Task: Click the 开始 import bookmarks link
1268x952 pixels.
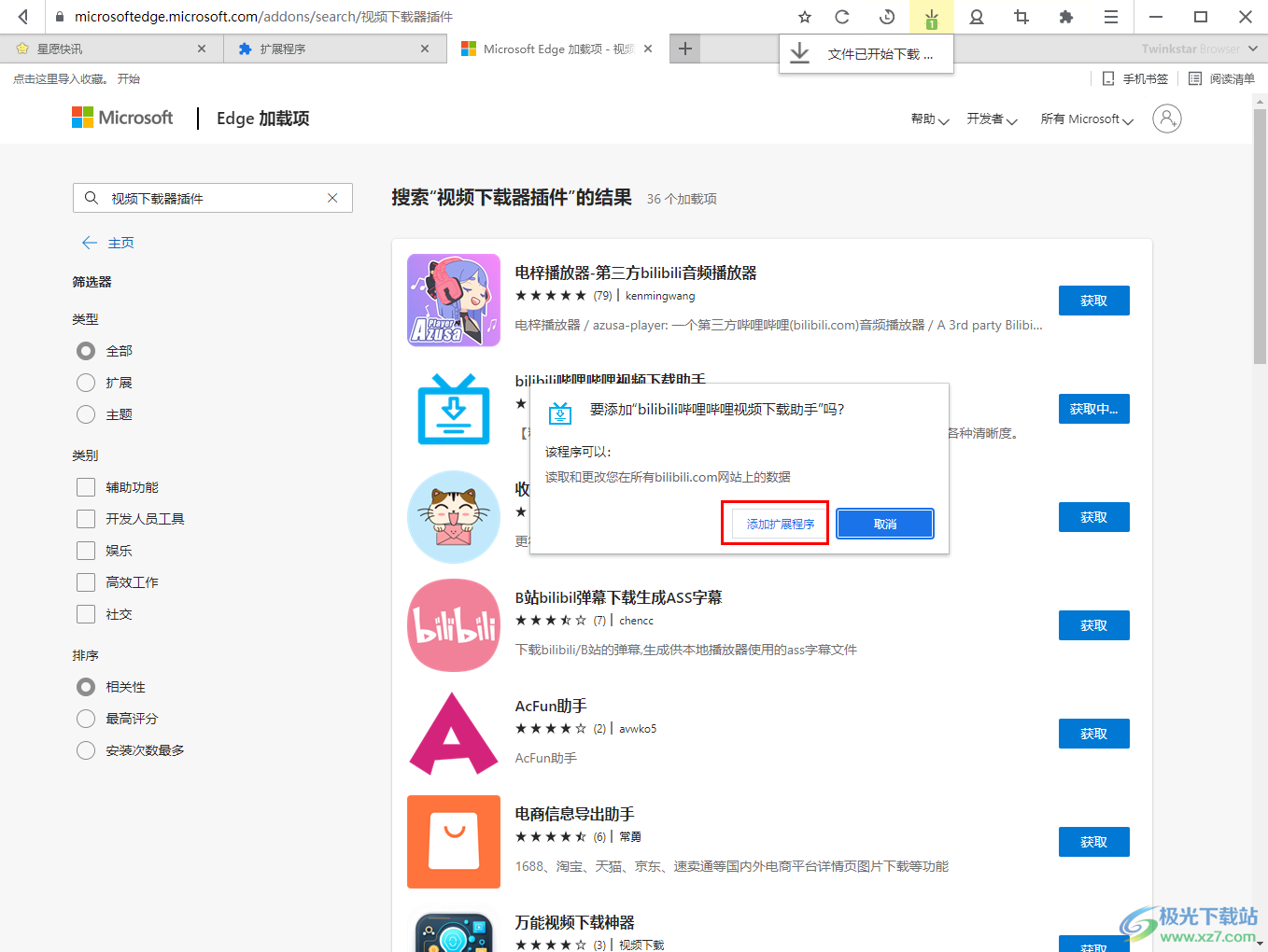Action: point(129,79)
